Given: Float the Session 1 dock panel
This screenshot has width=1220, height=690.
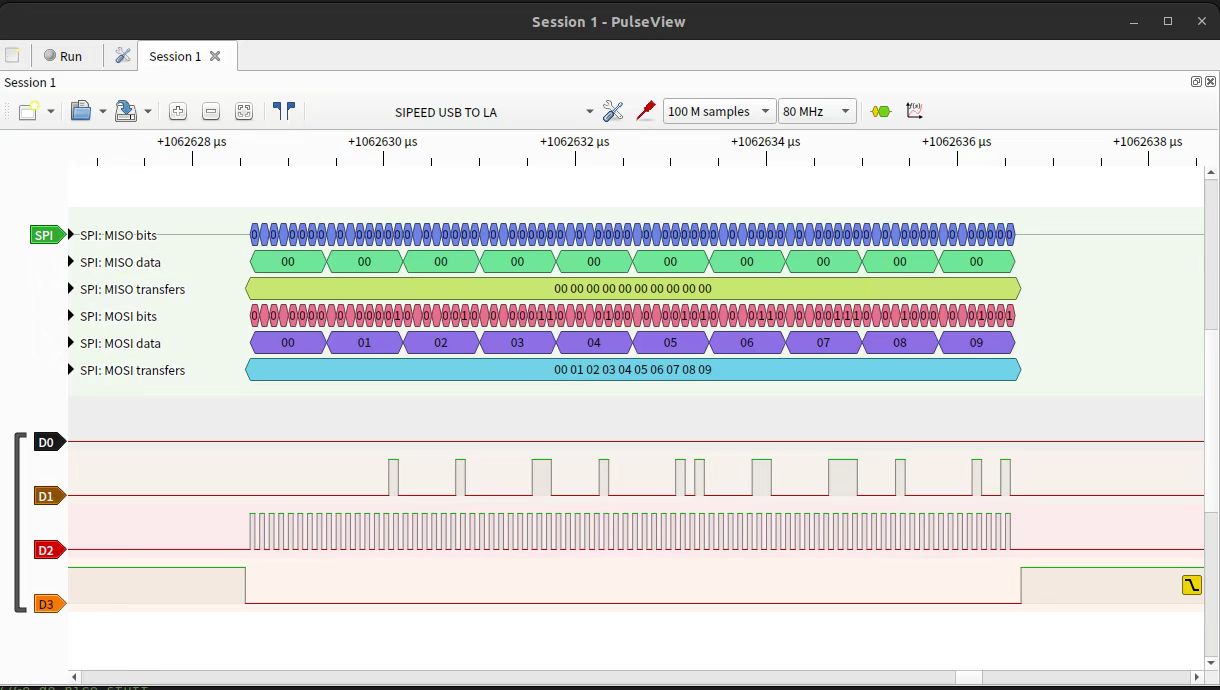Looking at the screenshot, I should [x=1196, y=82].
